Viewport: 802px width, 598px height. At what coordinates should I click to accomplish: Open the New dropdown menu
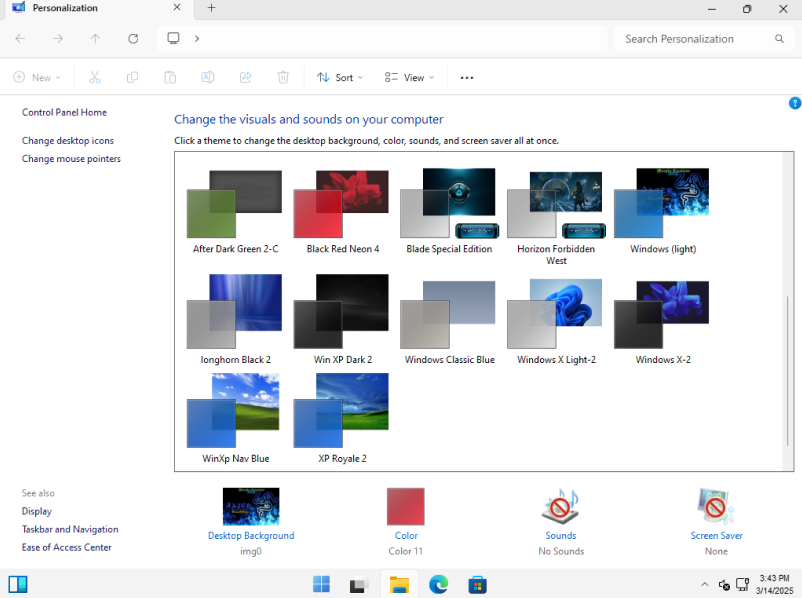tap(37, 77)
